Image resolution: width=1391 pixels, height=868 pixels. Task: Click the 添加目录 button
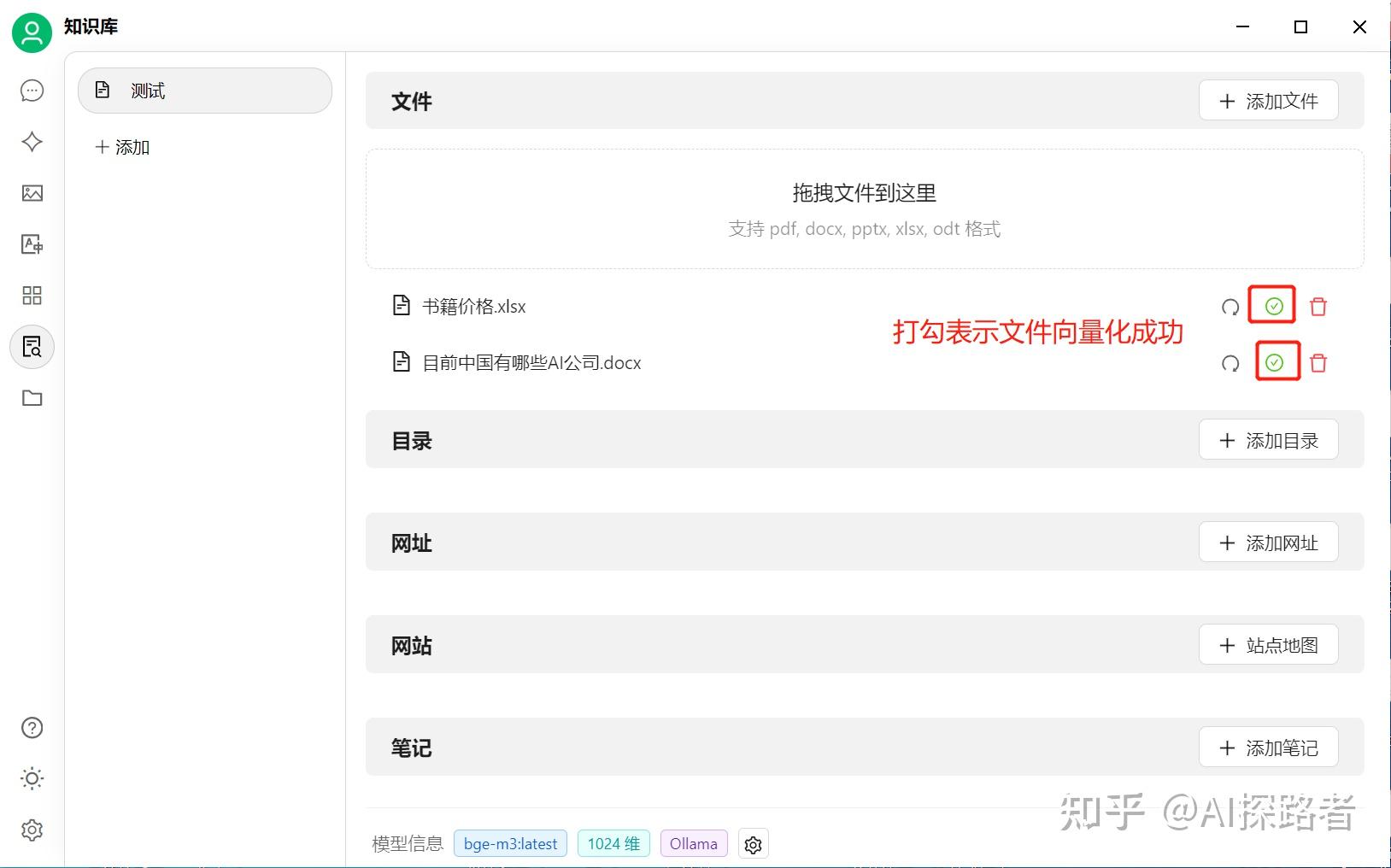pyautogui.click(x=1268, y=440)
